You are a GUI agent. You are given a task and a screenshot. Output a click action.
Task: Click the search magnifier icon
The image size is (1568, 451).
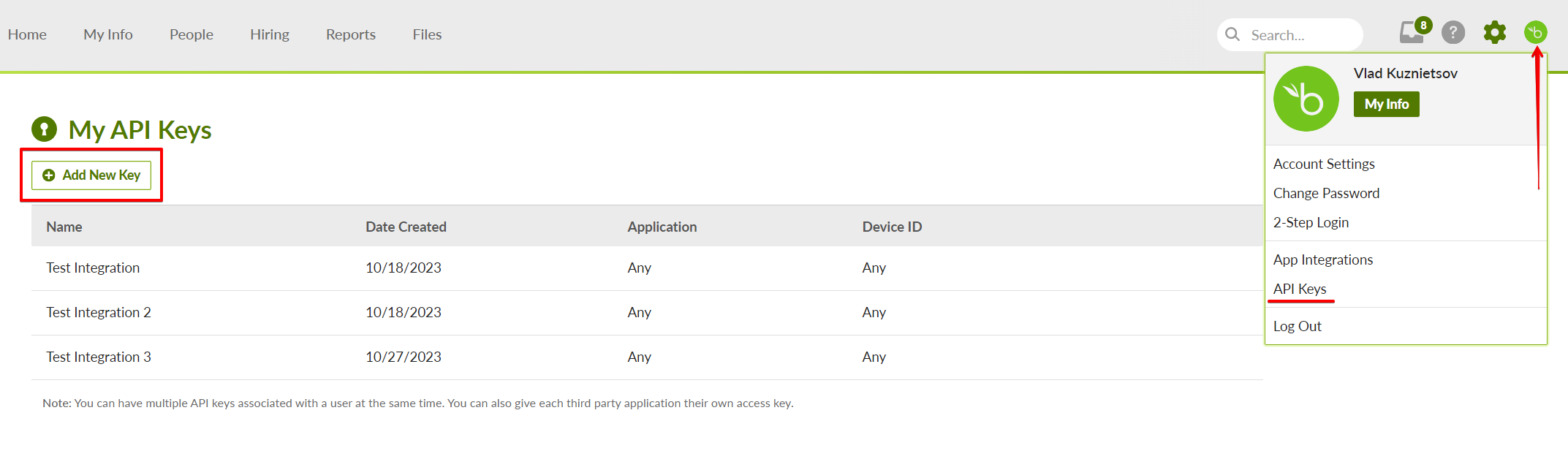point(1232,34)
